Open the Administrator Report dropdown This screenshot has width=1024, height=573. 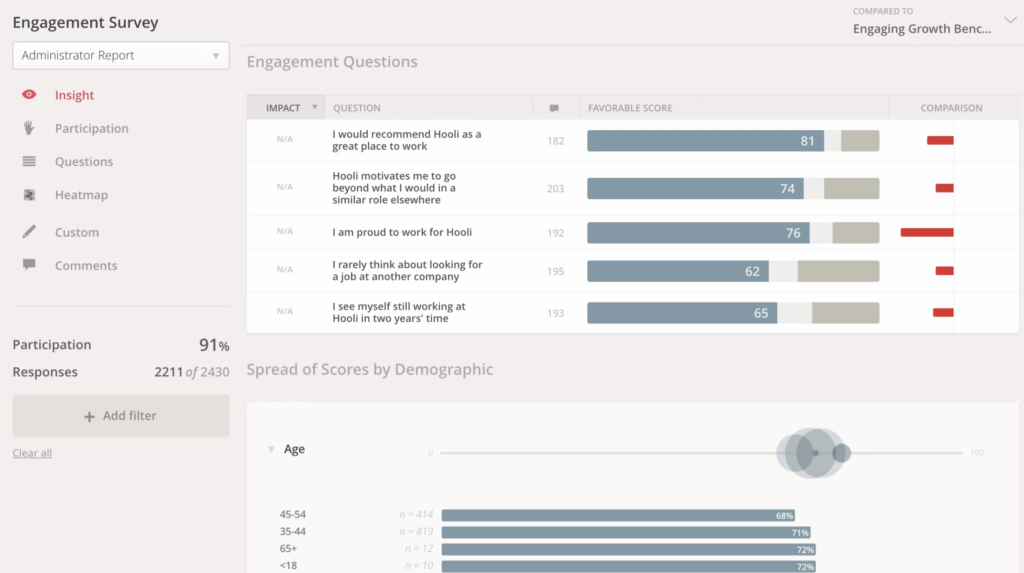[x=120, y=56]
